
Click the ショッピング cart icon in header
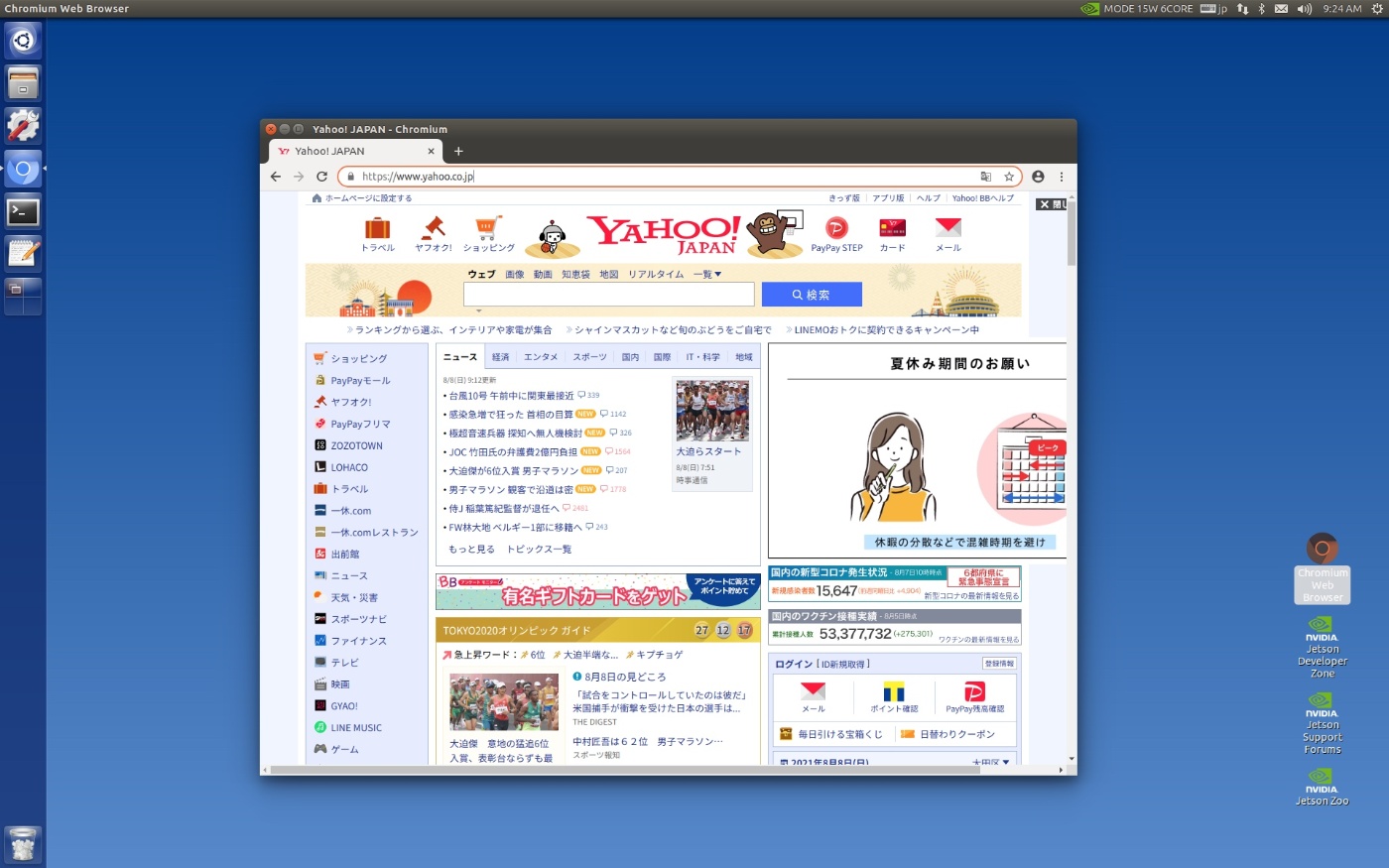click(488, 227)
